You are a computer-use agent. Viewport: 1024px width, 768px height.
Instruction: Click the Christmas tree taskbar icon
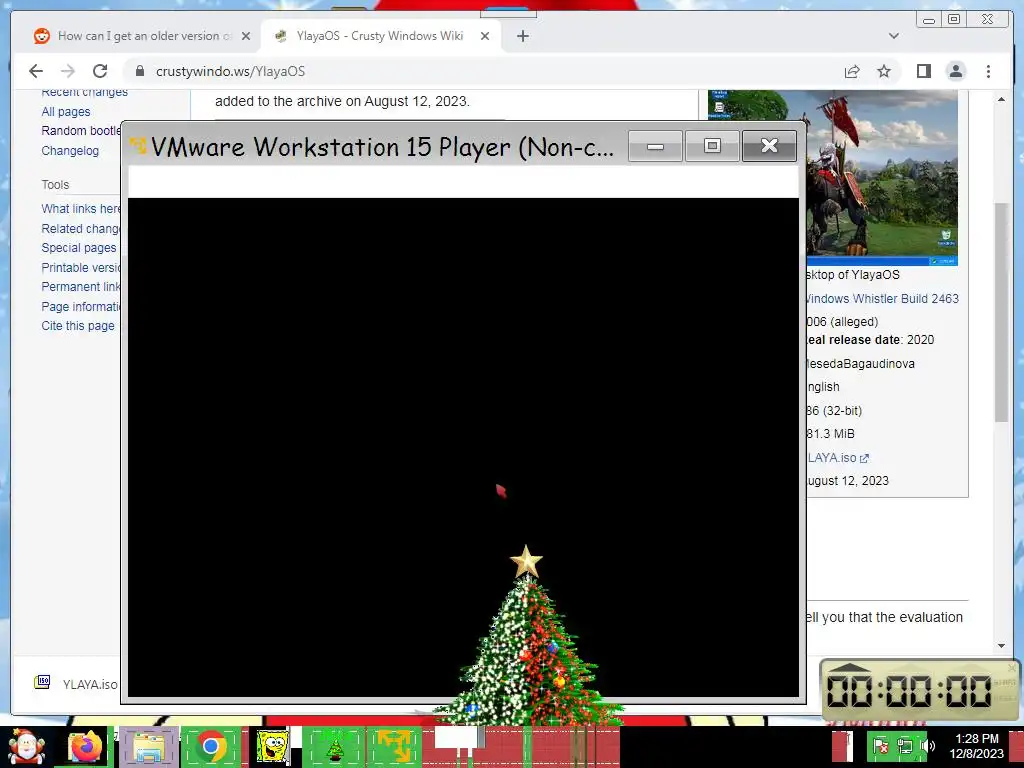pyautogui.click(x=335, y=746)
